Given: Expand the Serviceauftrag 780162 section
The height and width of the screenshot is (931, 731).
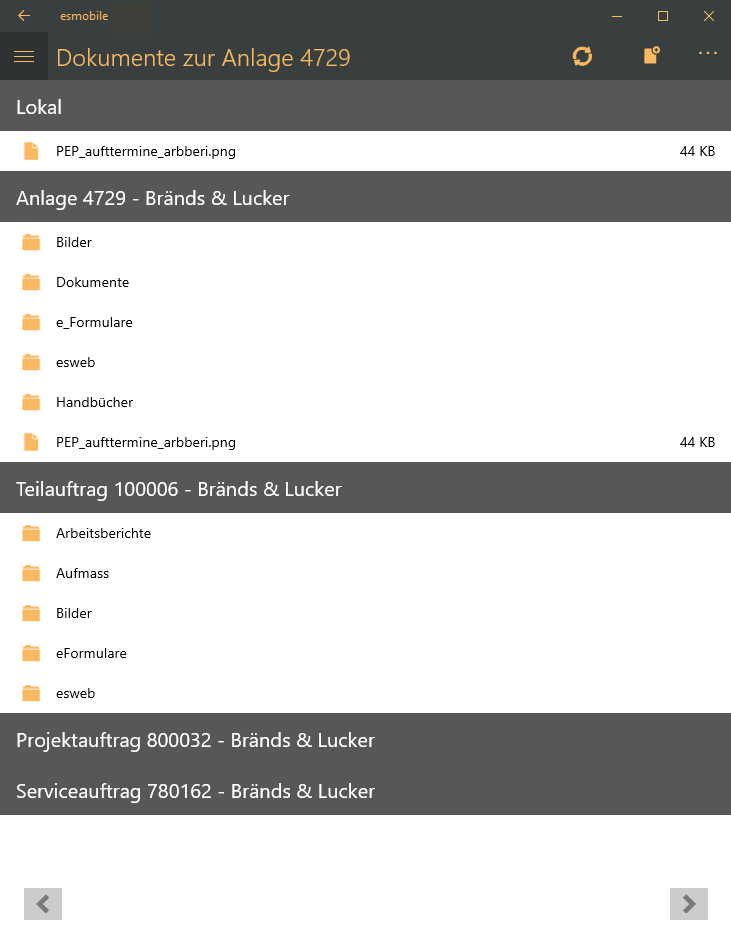Looking at the screenshot, I should [365, 790].
